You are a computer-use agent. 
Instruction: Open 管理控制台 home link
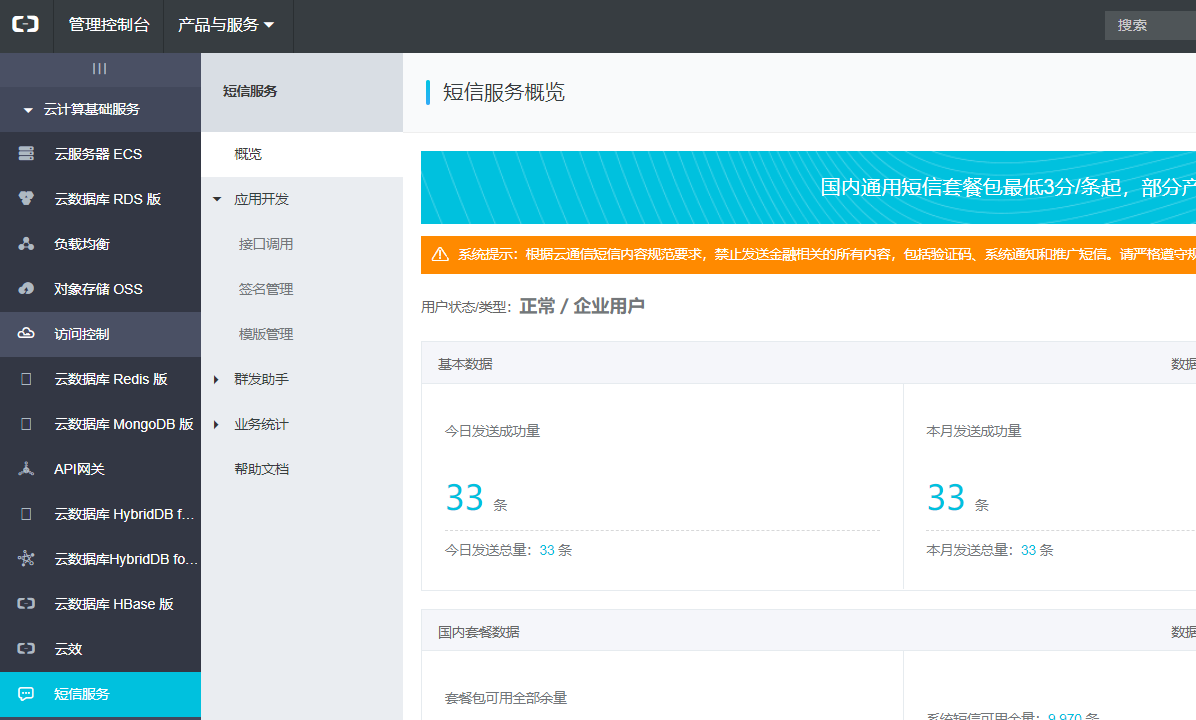(x=108, y=25)
